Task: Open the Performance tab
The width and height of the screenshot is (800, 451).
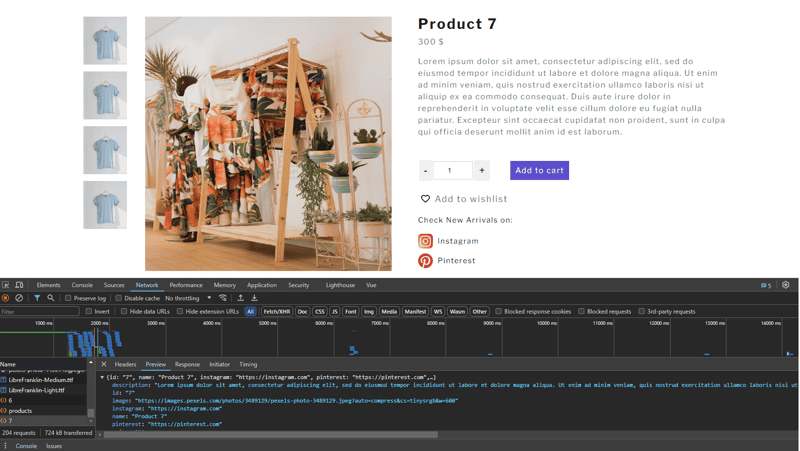Action: point(186,285)
